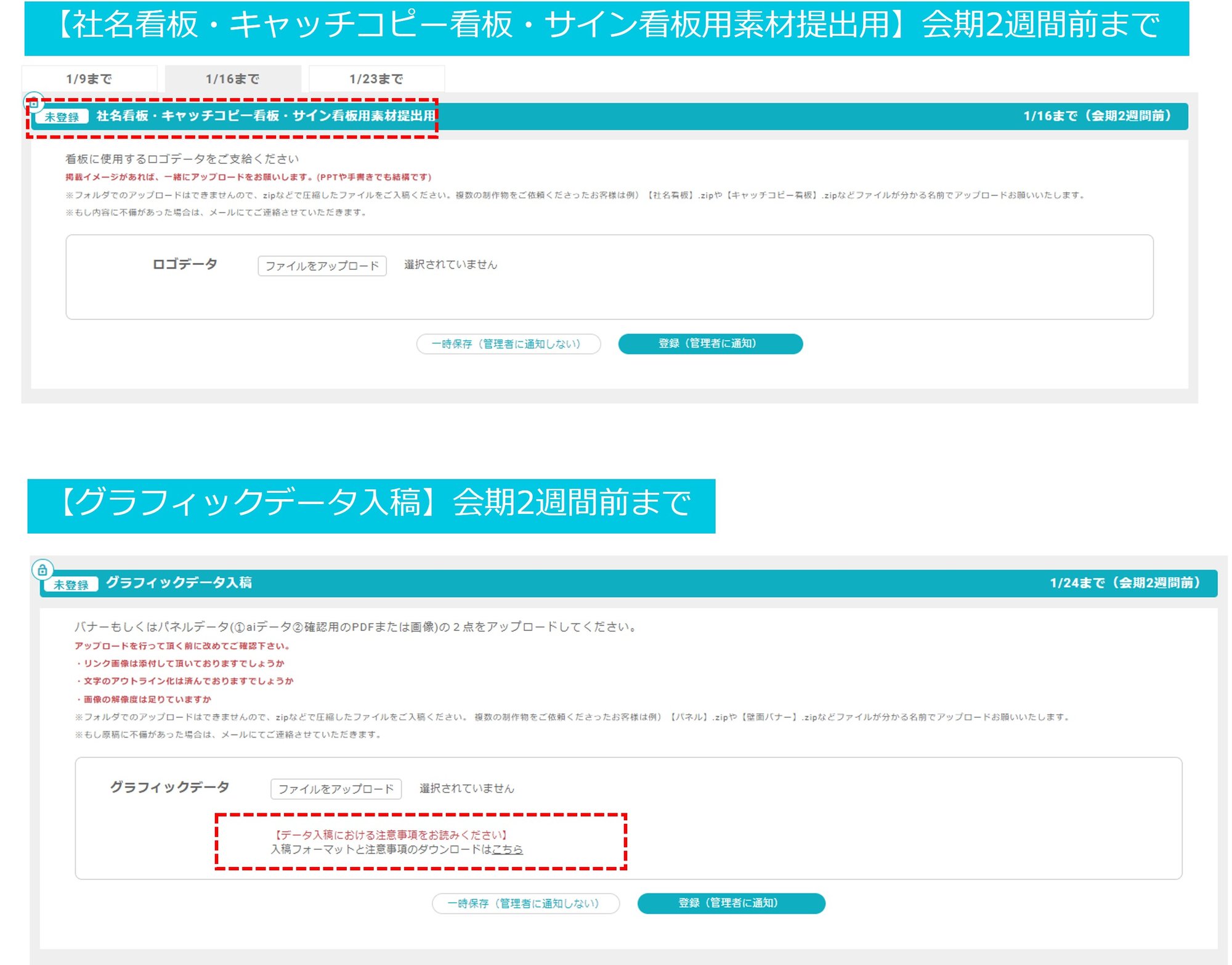Select the 1/16まで tab
This screenshot has height=965, width=1232.
pyautogui.click(x=232, y=78)
